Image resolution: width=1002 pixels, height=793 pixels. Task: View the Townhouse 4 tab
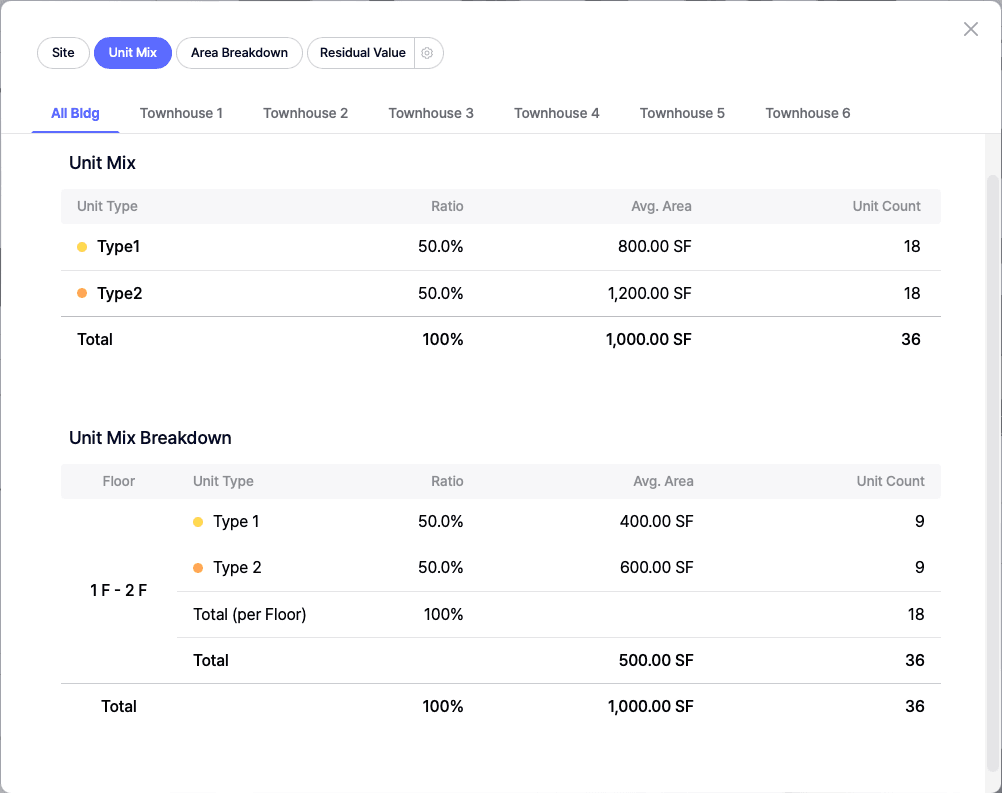pos(556,113)
